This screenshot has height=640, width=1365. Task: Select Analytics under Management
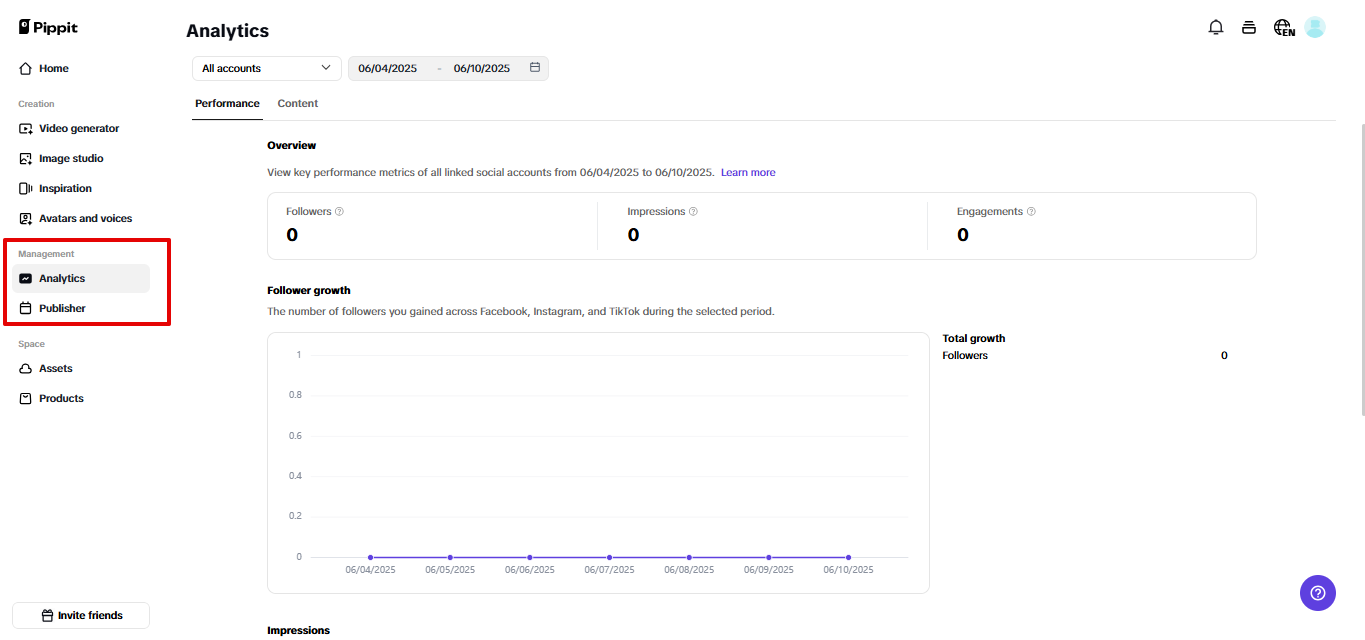pyautogui.click(x=63, y=277)
